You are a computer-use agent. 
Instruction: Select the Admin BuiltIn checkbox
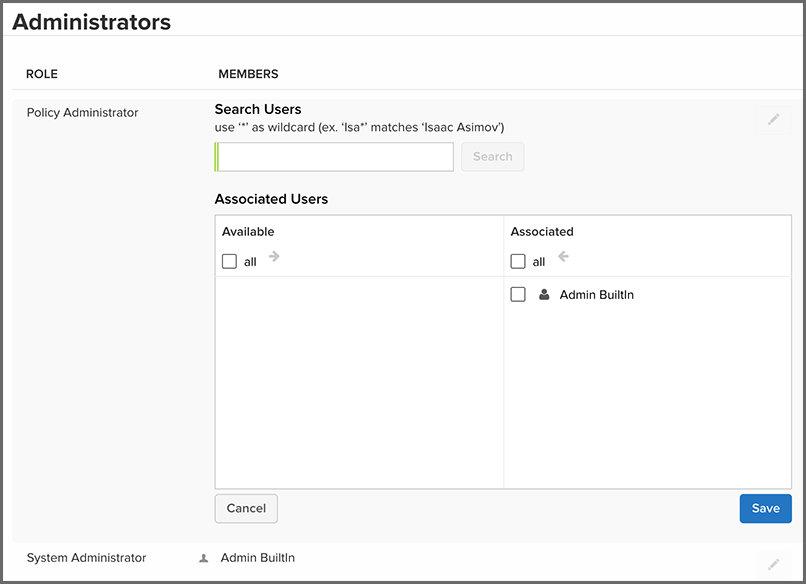(x=518, y=294)
